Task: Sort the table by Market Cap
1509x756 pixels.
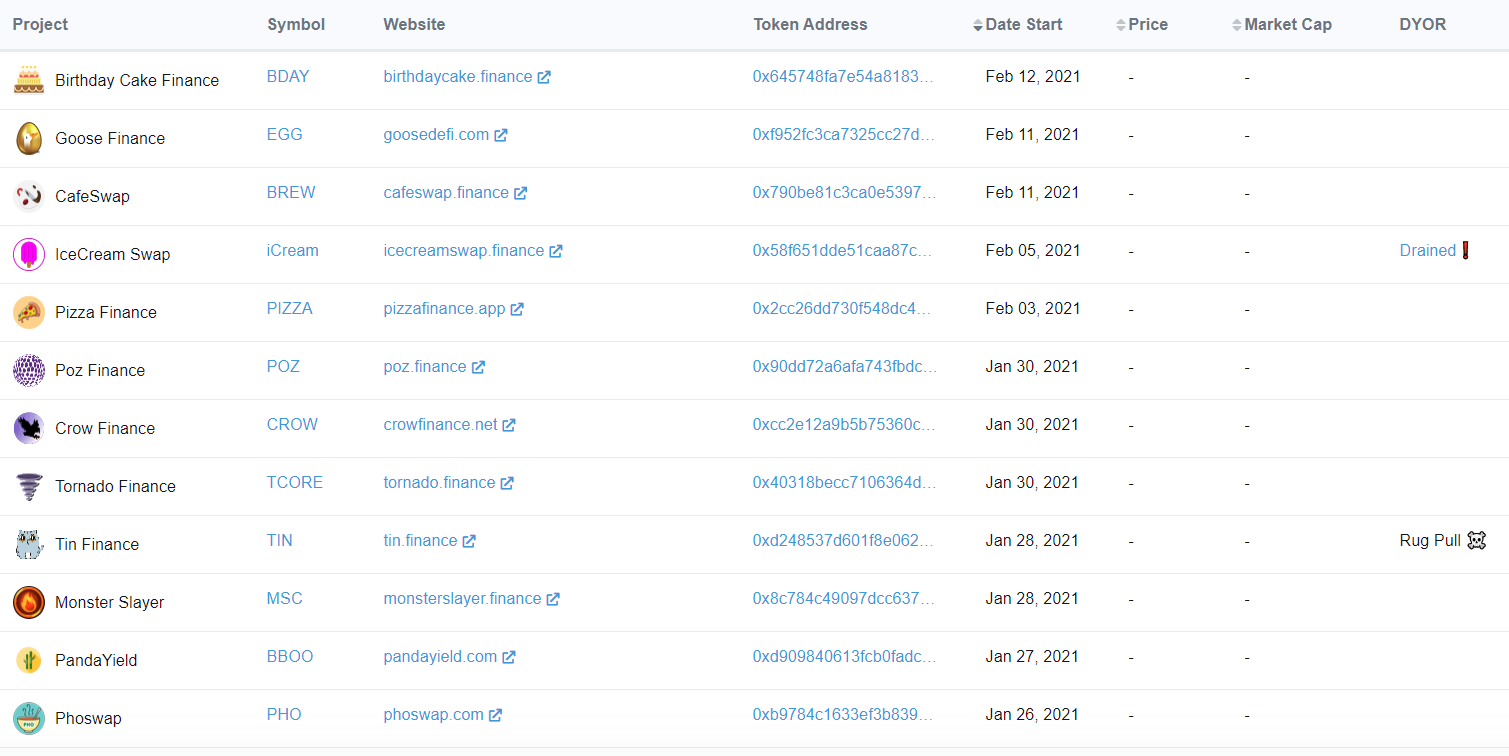Action: tap(1287, 25)
